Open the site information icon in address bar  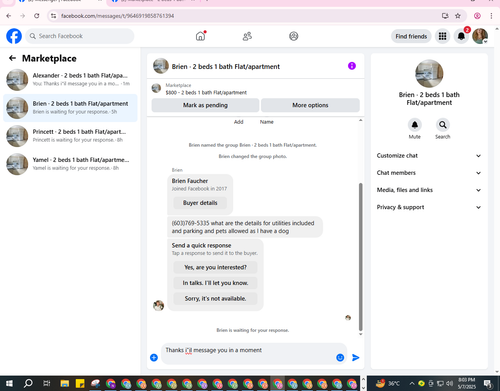click(53, 16)
